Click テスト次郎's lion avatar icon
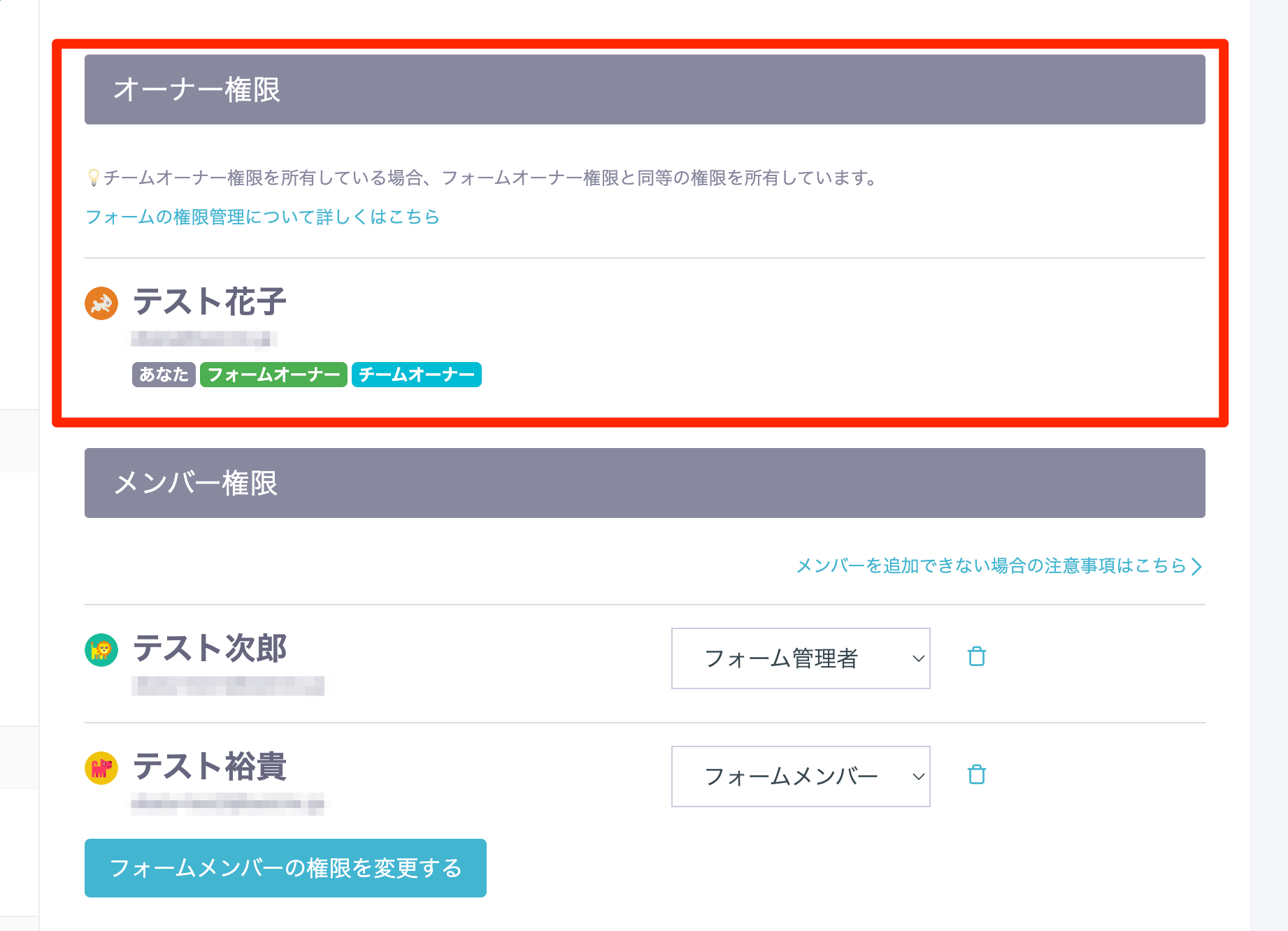This screenshot has height=931, width=1288. coord(101,650)
